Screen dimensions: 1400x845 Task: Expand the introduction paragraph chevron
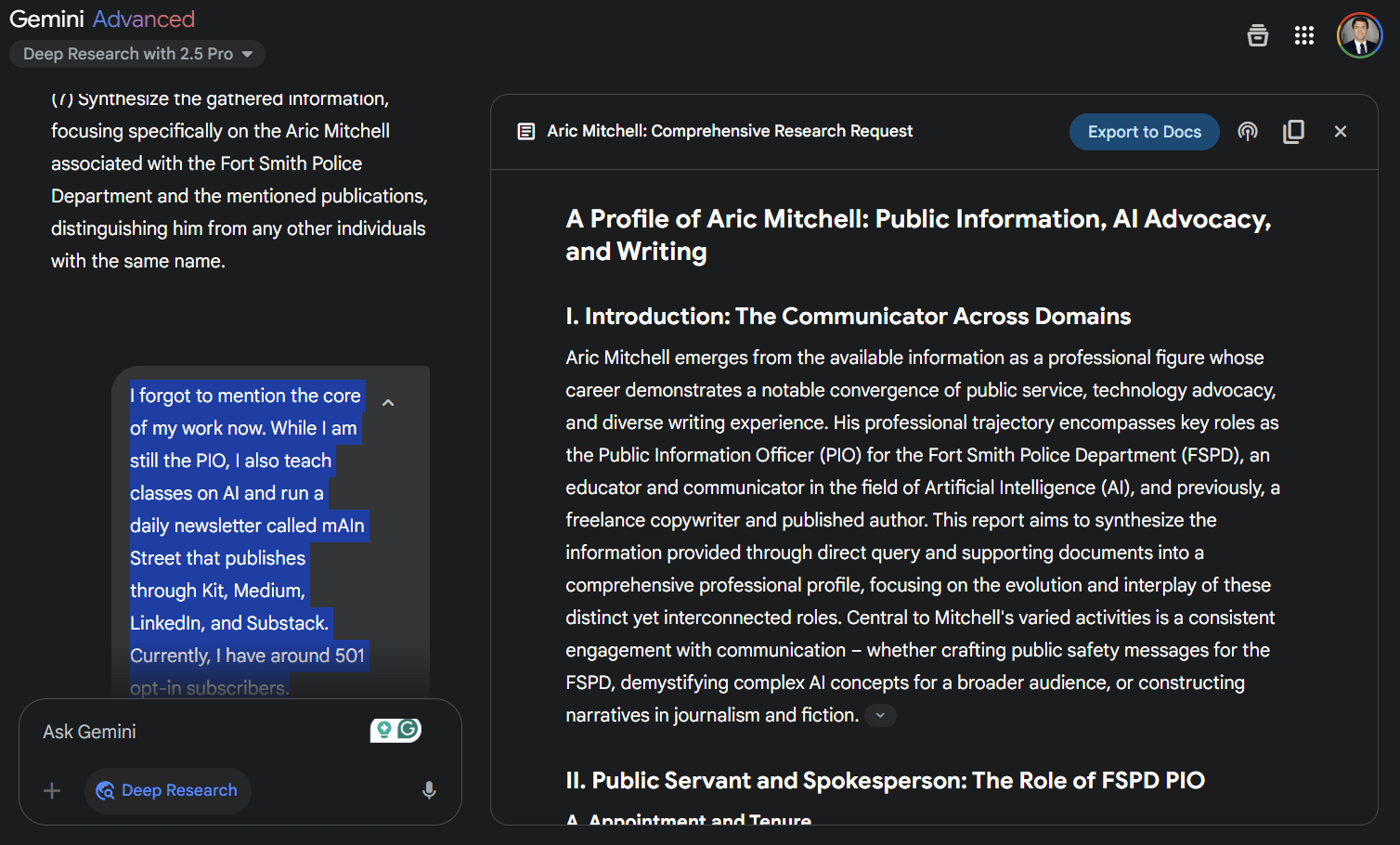coord(880,715)
